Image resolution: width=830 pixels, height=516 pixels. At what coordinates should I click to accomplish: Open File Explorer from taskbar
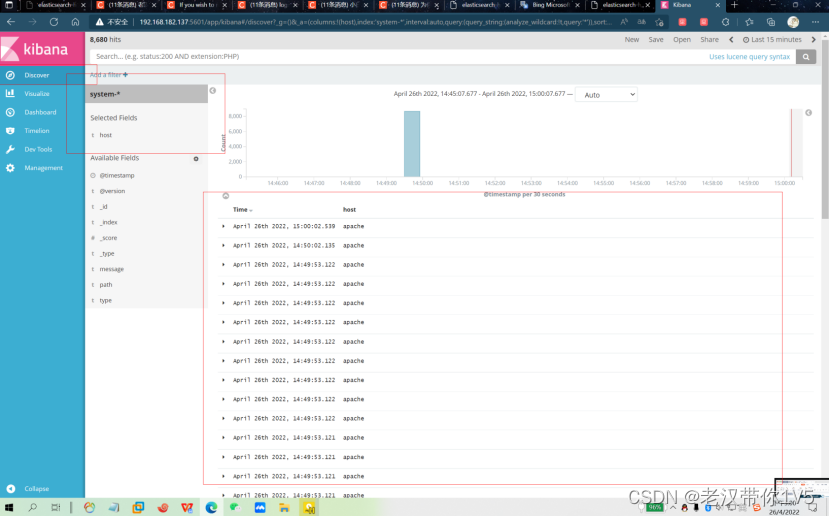click(284, 508)
